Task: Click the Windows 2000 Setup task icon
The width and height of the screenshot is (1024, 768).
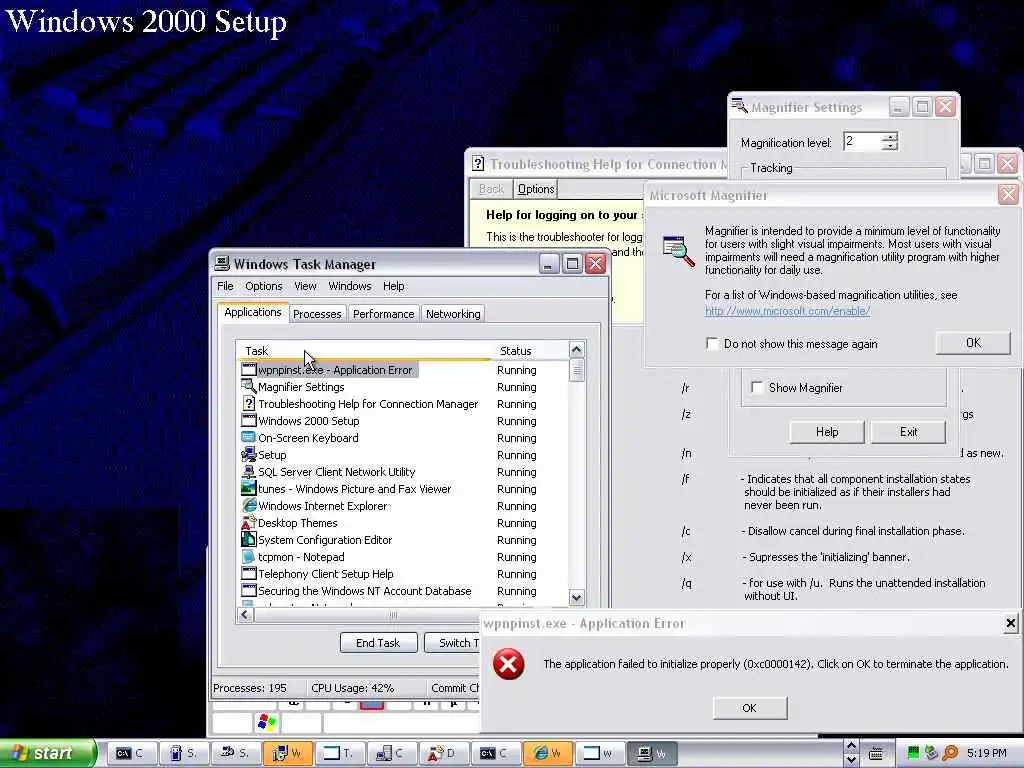Action: click(249, 421)
